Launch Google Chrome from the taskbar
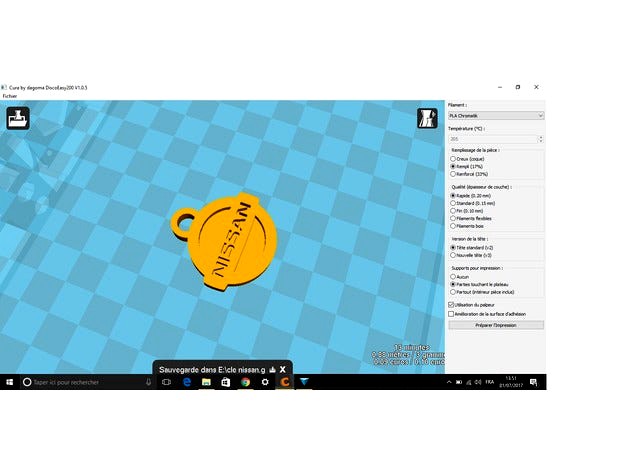Image resolution: width=628 pixels, height=472 pixels. click(x=245, y=382)
